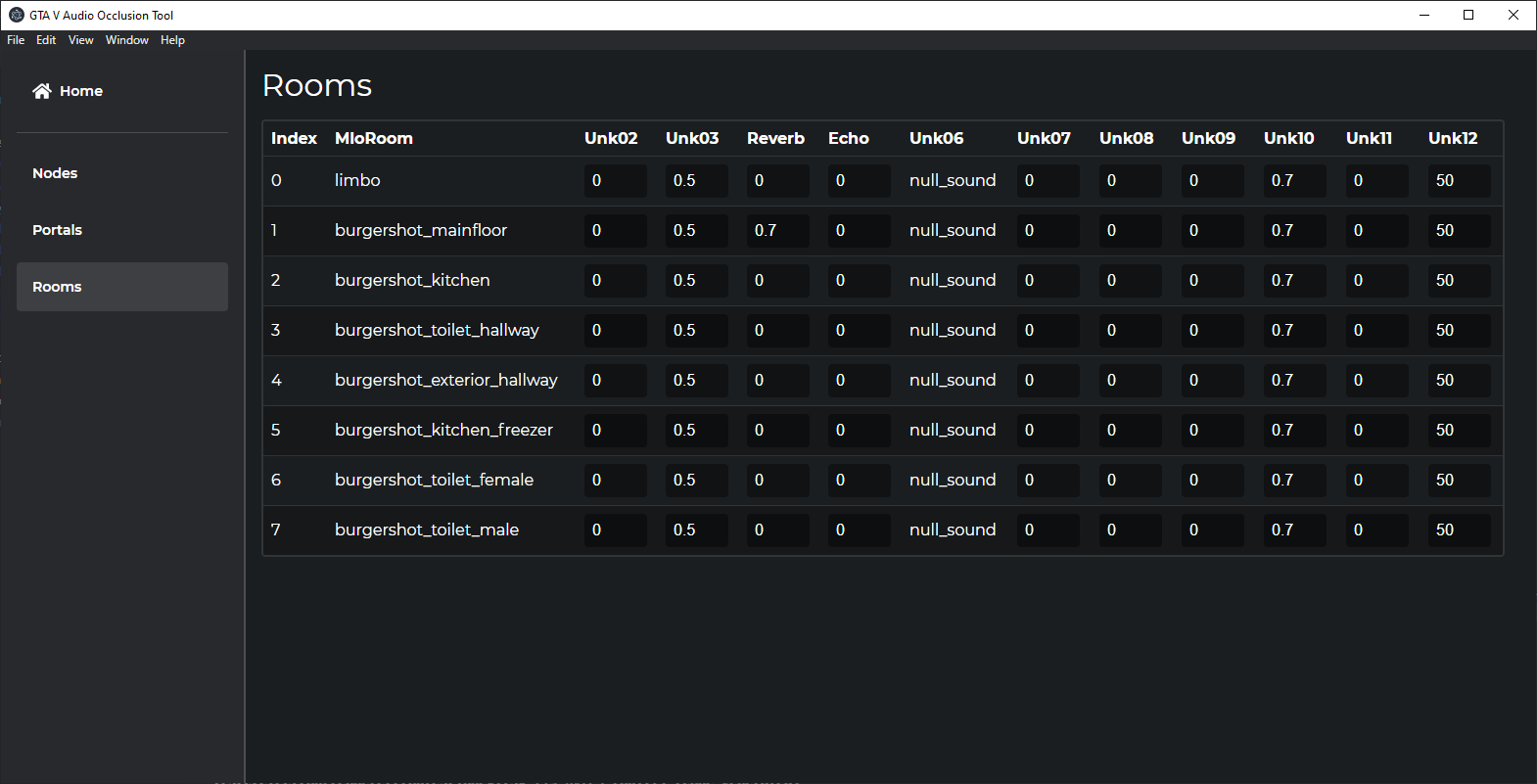The height and width of the screenshot is (784, 1537).
Task: Click the Echo column header
Action: 849,138
